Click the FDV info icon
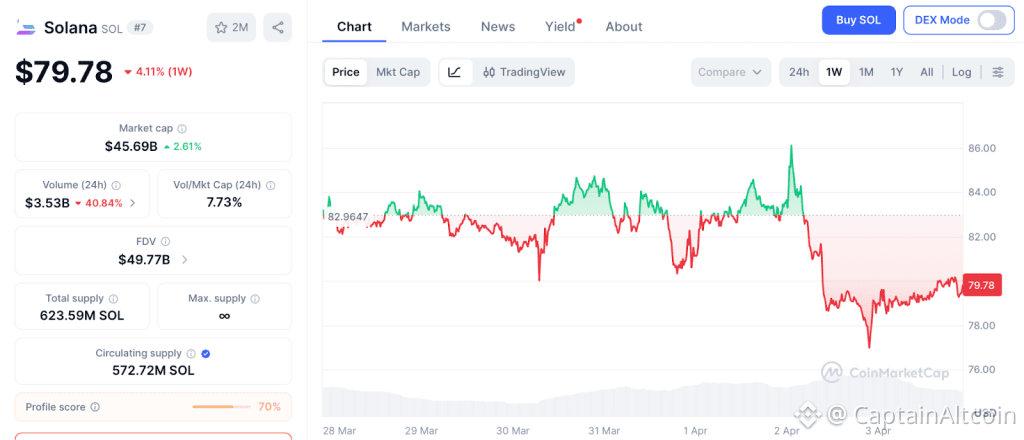The height and width of the screenshot is (440, 1024). click(166, 242)
